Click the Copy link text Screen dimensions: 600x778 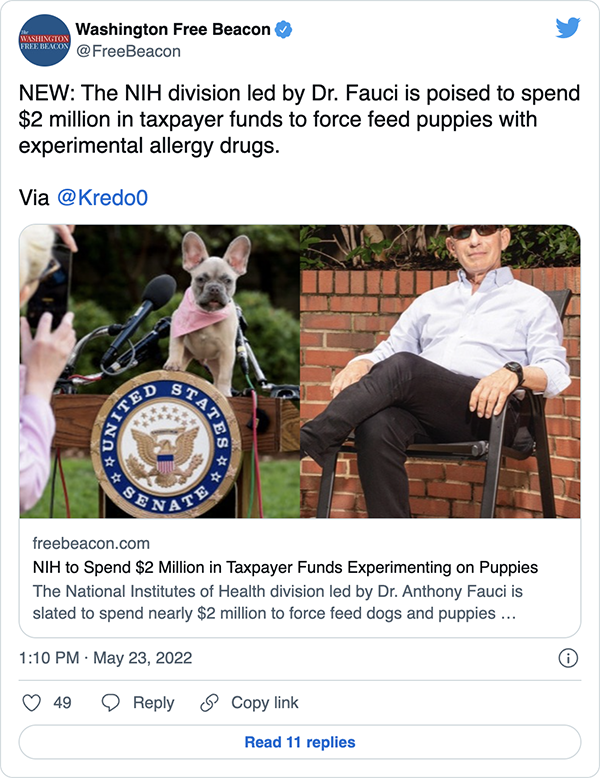point(265,703)
